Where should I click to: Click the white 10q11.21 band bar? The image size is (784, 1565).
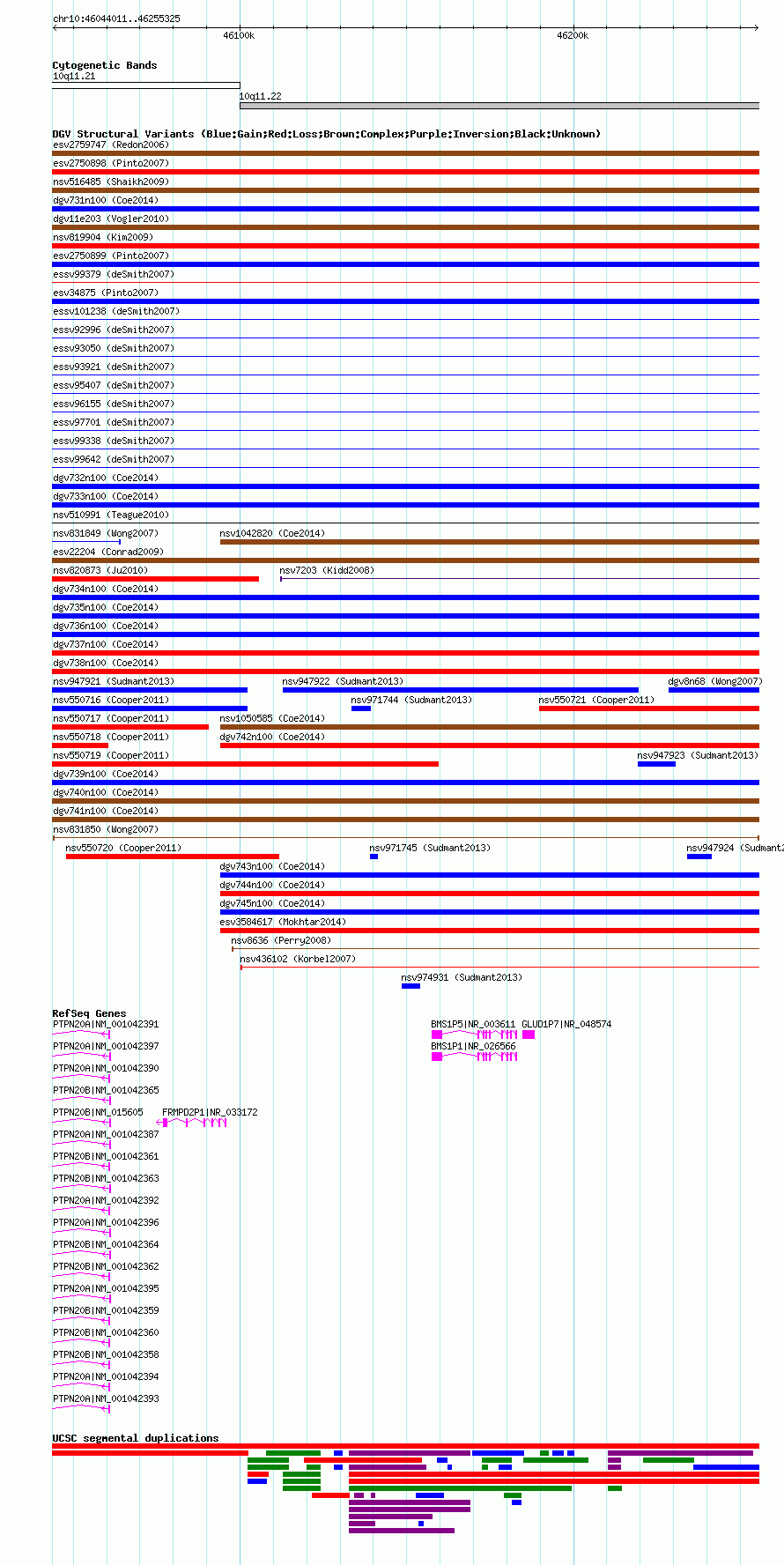pos(146,85)
